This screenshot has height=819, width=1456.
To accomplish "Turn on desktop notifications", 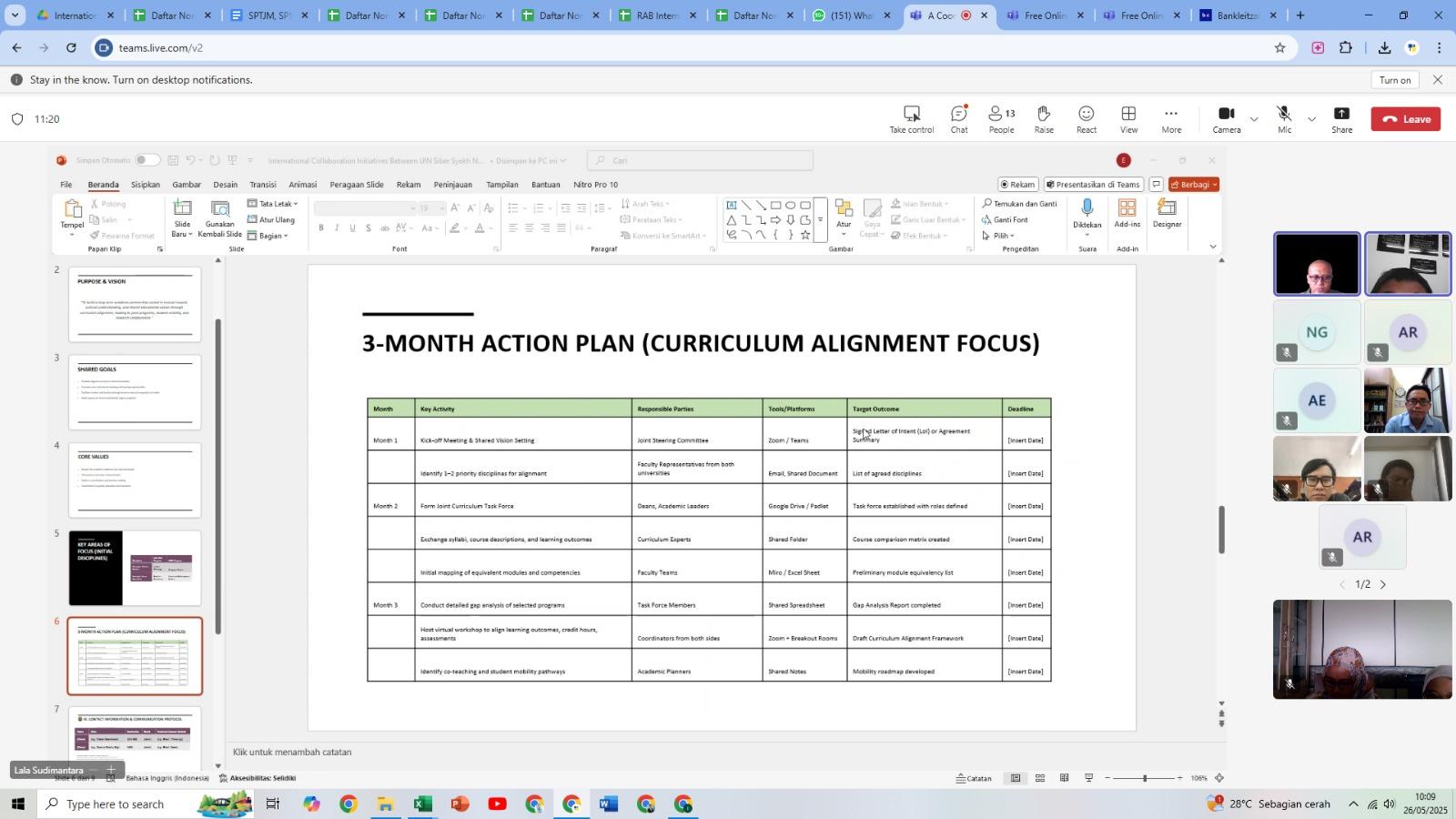I will (1394, 80).
